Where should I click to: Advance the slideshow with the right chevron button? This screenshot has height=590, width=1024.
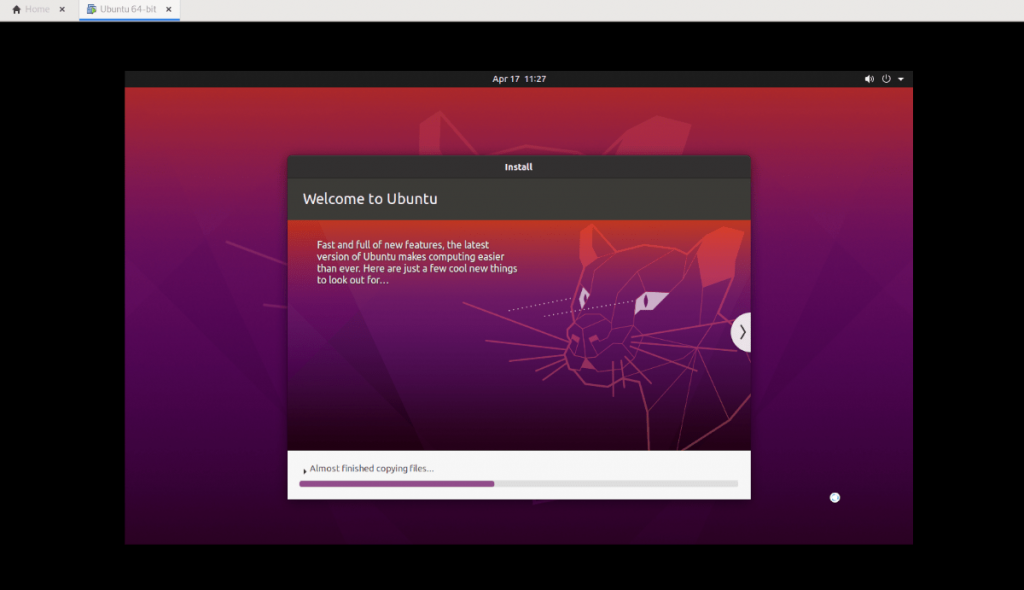(742, 331)
